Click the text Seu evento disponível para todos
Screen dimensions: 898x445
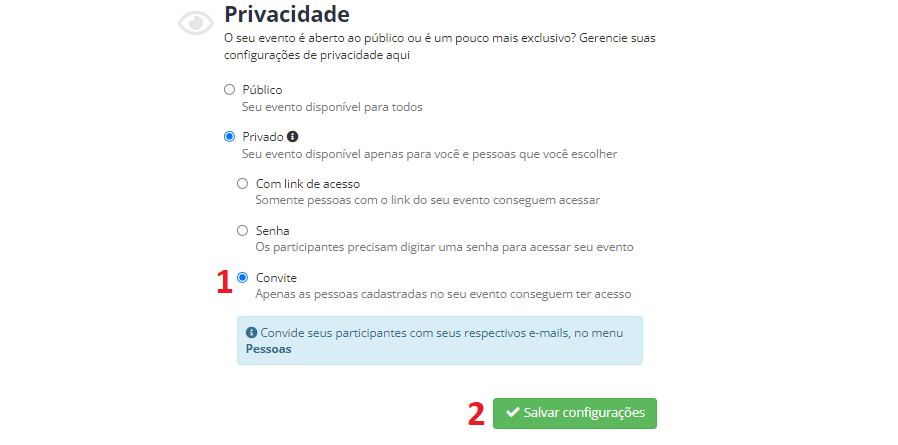pos(332,107)
